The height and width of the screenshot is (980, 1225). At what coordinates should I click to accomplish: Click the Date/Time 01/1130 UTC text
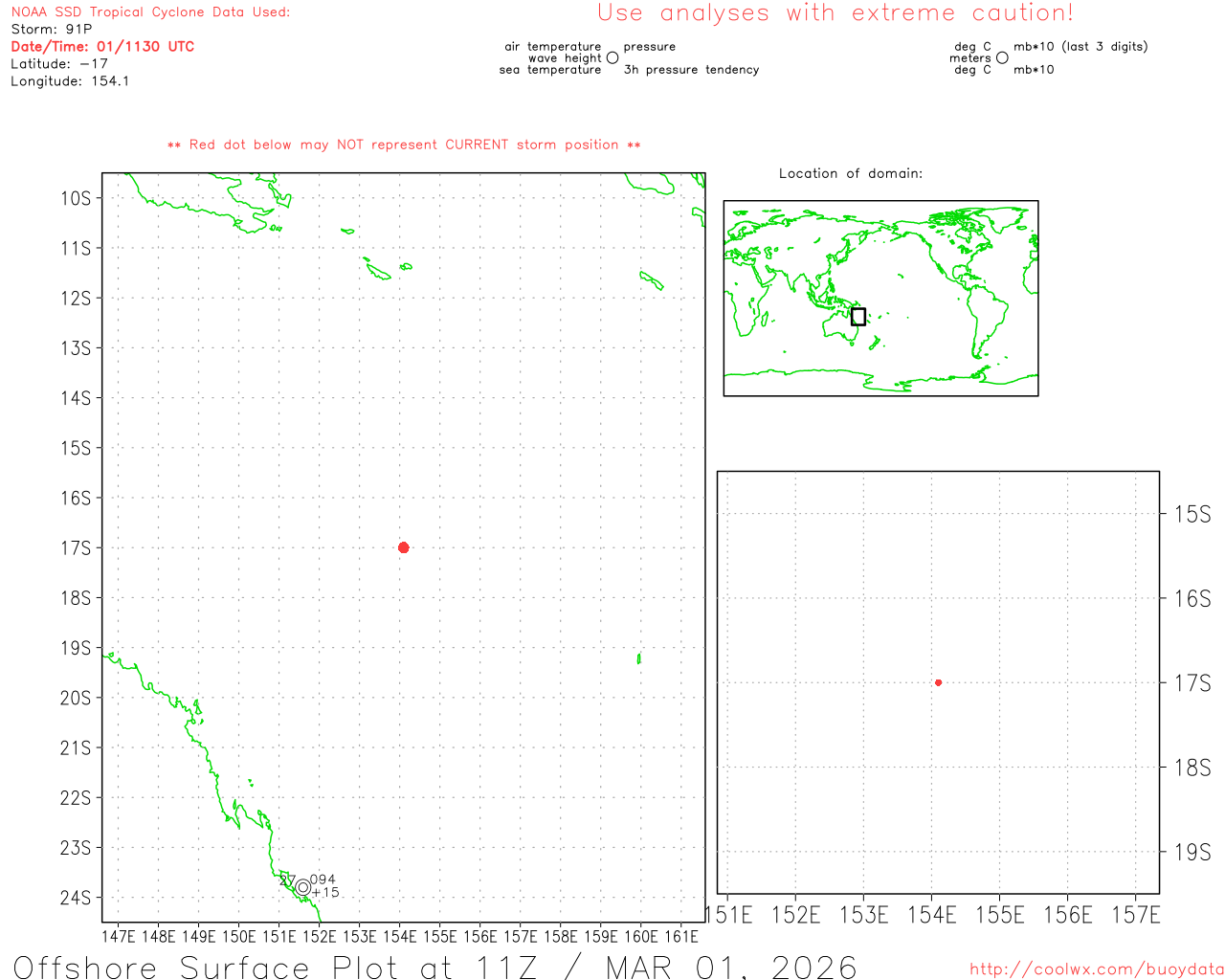point(102,47)
